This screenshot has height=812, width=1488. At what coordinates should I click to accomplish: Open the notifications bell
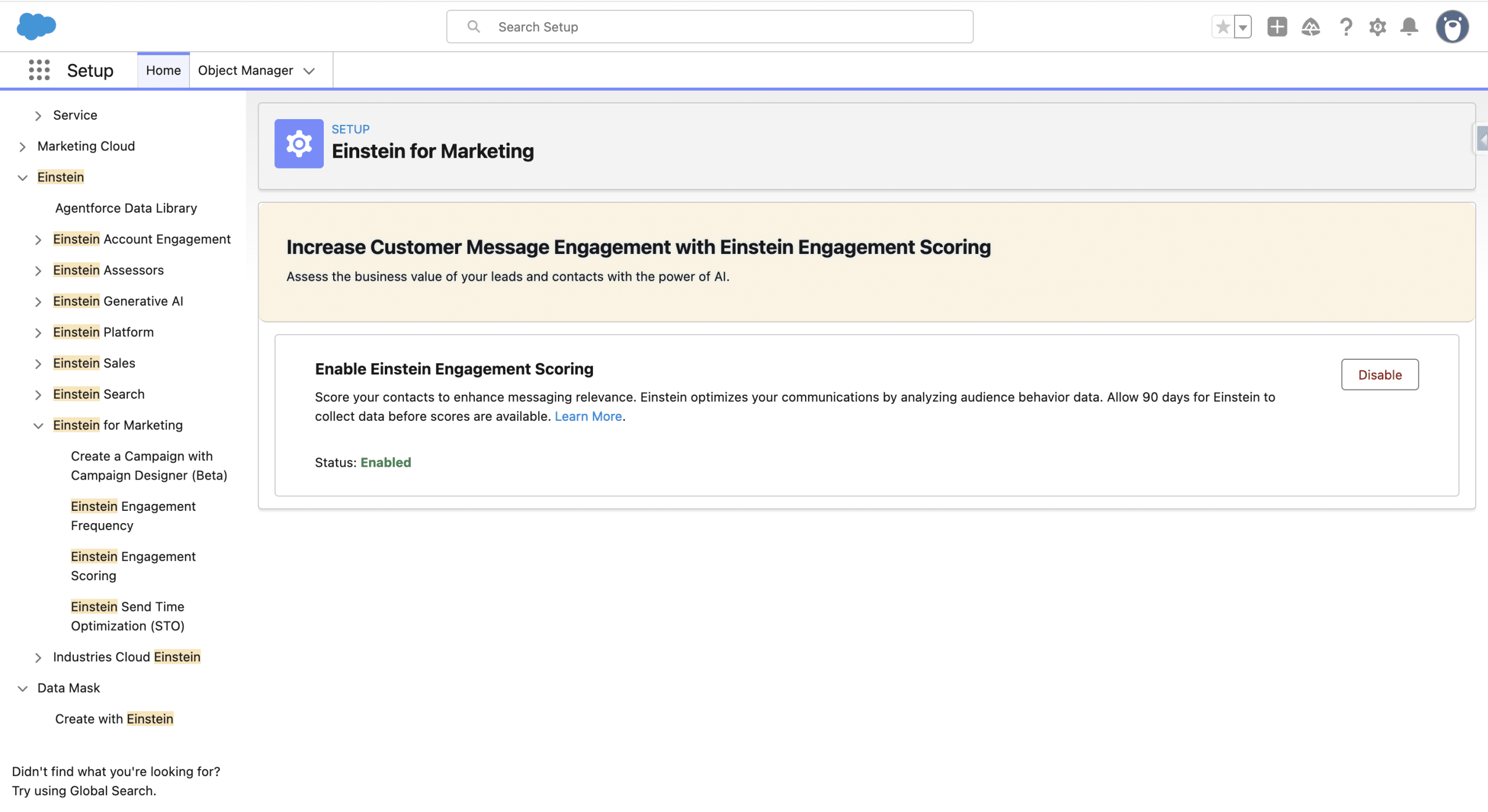pyautogui.click(x=1409, y=27)
